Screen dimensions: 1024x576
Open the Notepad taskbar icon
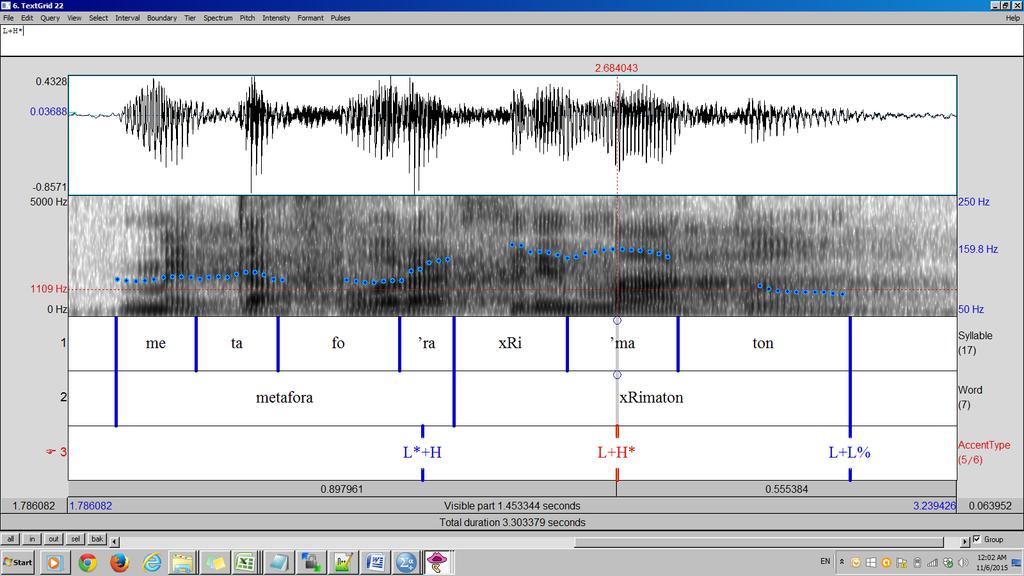[278, 562]
